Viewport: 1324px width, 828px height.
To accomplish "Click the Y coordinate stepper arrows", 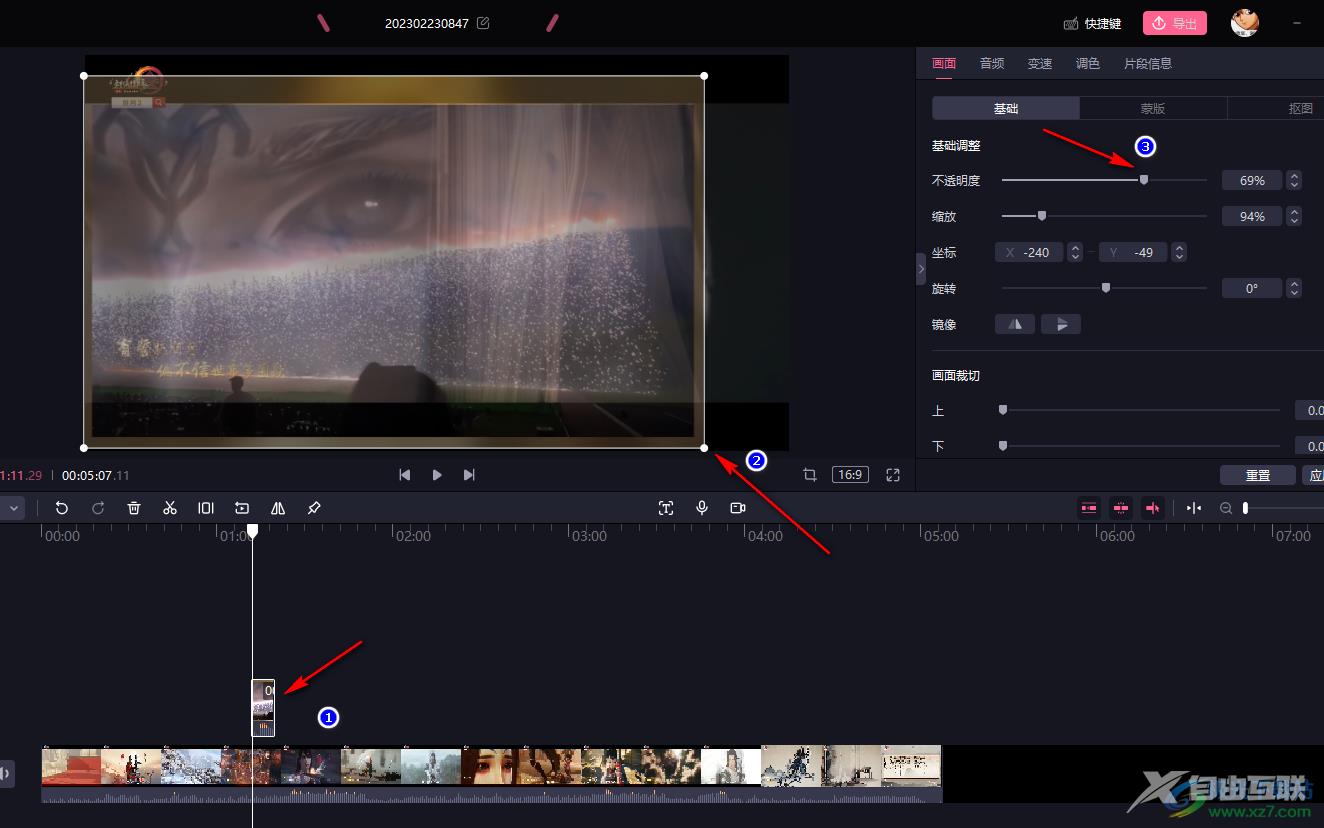I will (x=1179, y=252).
